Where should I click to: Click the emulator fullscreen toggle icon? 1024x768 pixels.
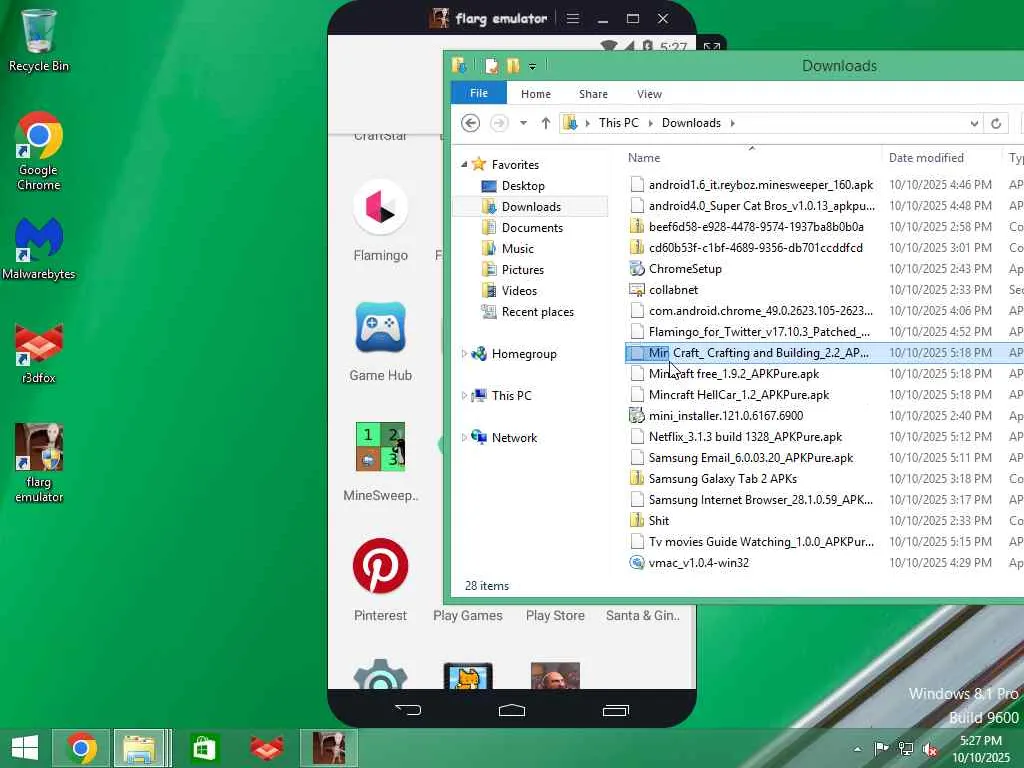[711, 47]
